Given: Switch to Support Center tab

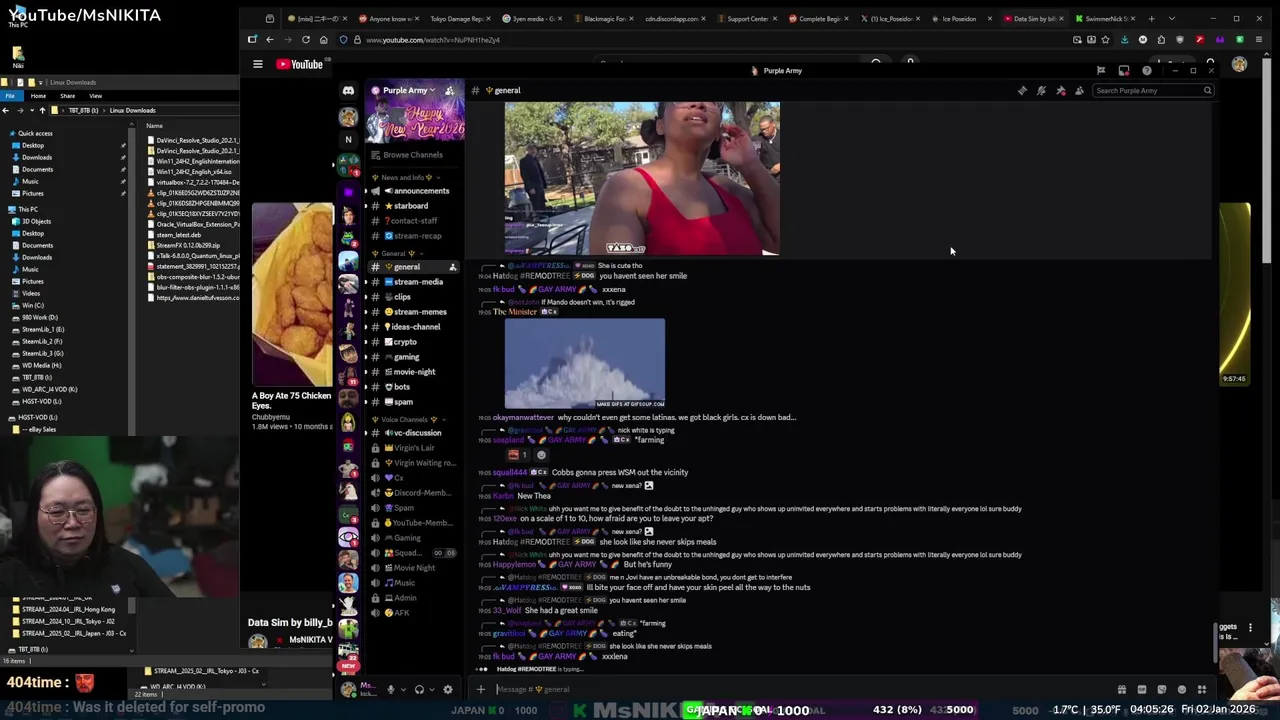Looking at the screenshot, I should click(x=748, y=19).
